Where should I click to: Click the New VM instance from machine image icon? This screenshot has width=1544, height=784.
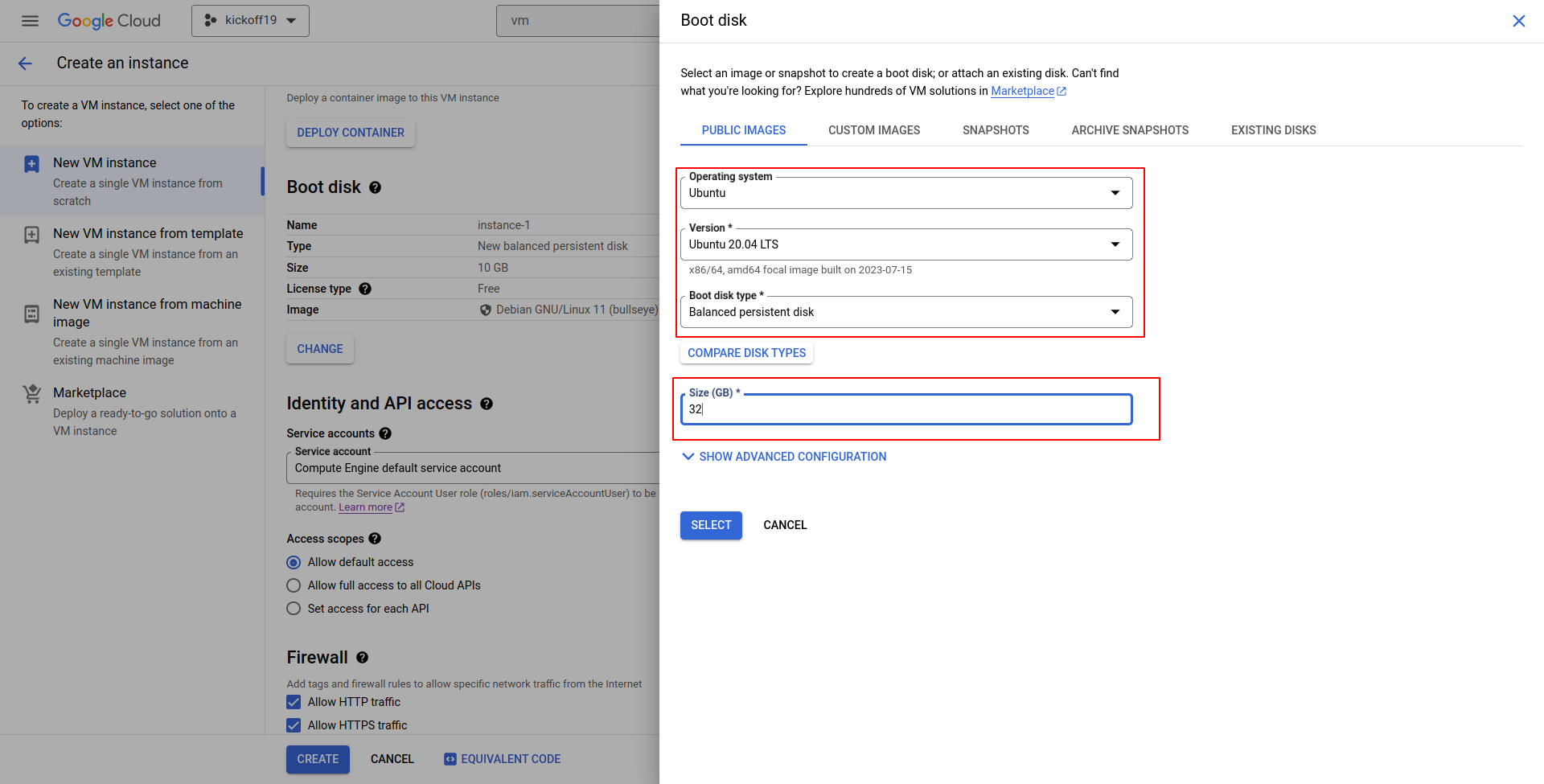(31, 314)
